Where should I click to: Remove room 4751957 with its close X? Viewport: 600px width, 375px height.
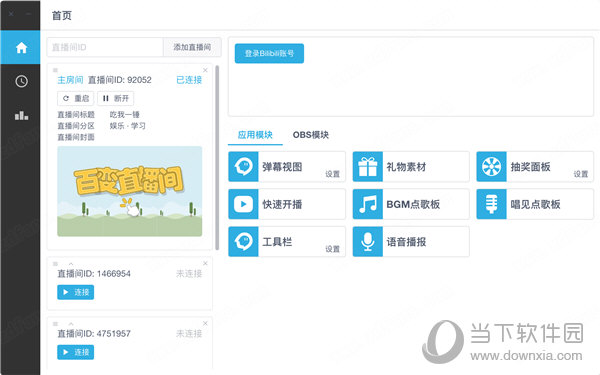coord(205,323)
